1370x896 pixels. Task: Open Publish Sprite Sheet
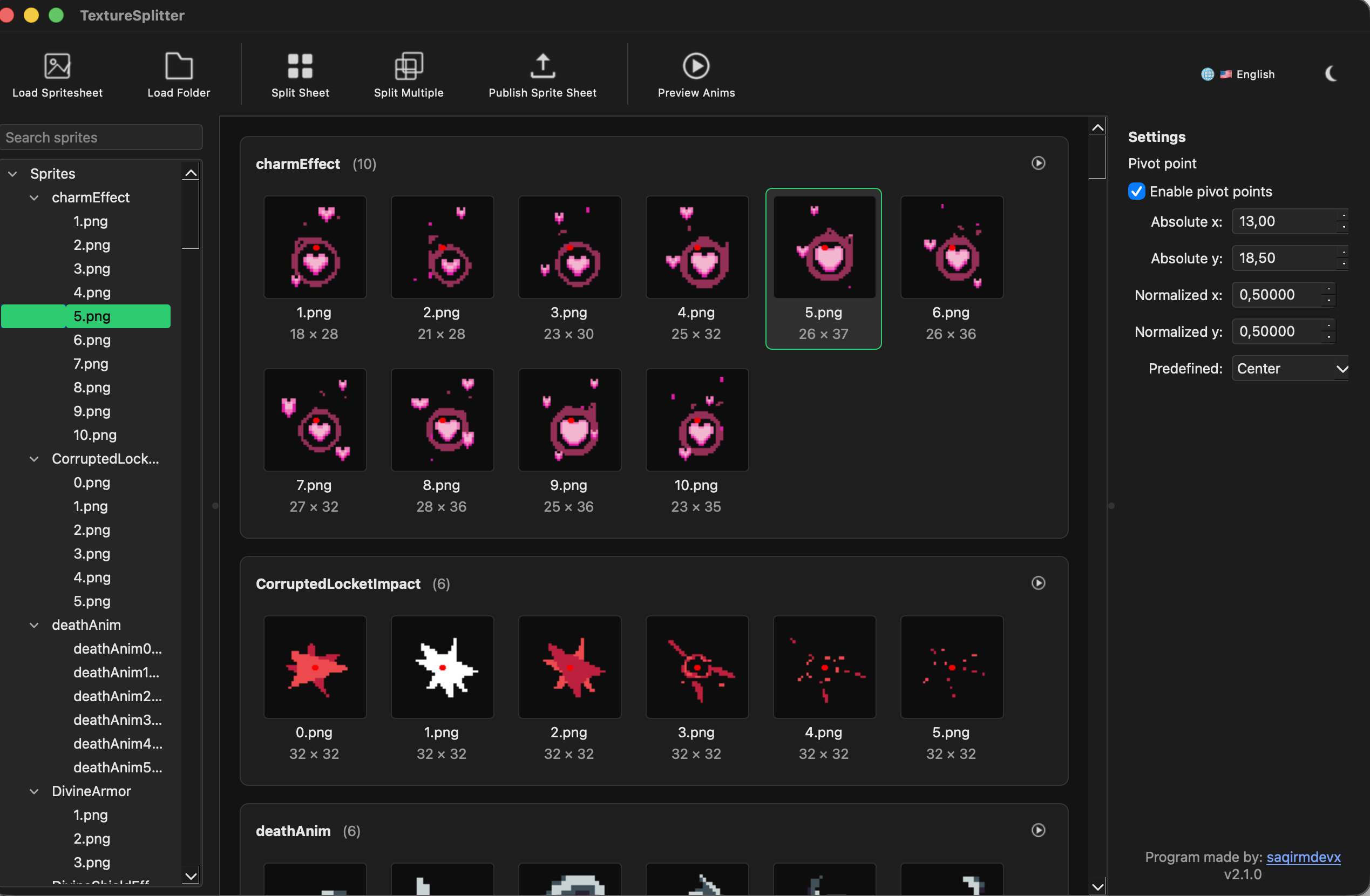tap(542, 76)
